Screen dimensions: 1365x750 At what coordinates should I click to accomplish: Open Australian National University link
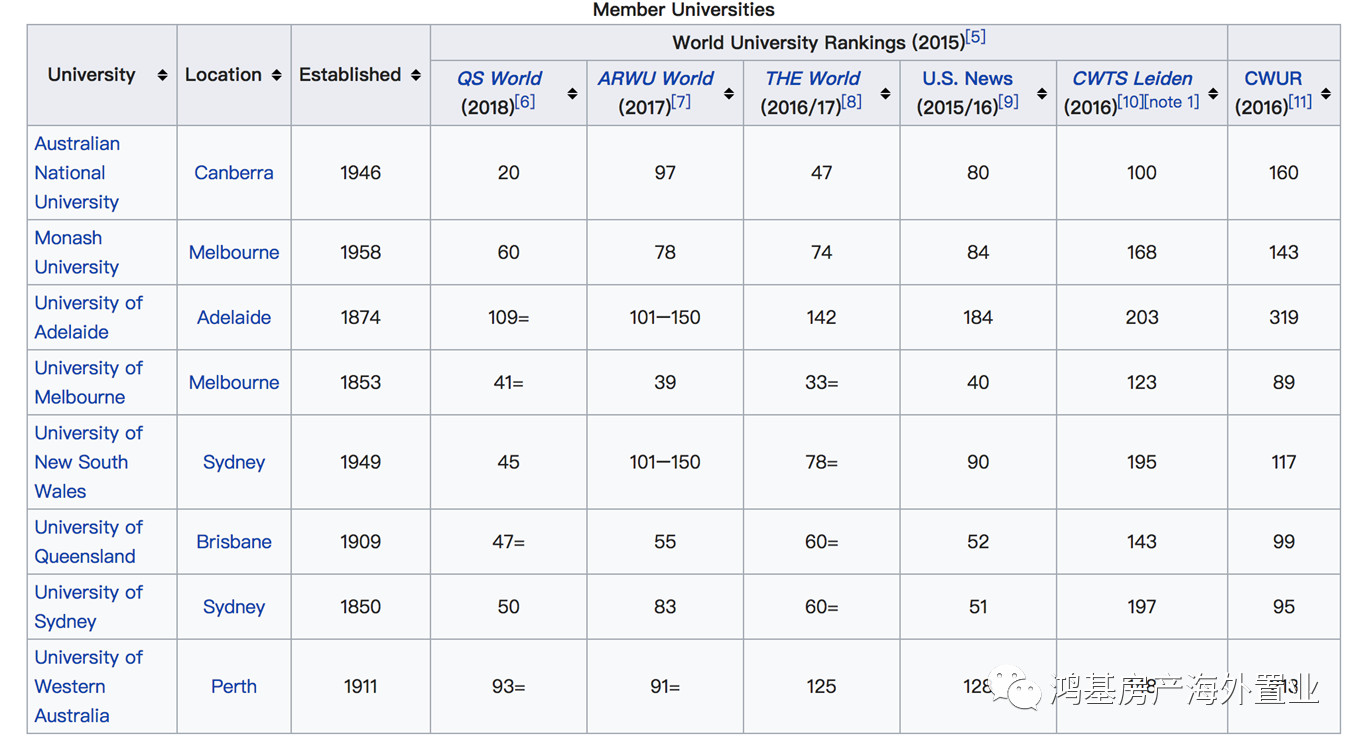click(77, 173)
